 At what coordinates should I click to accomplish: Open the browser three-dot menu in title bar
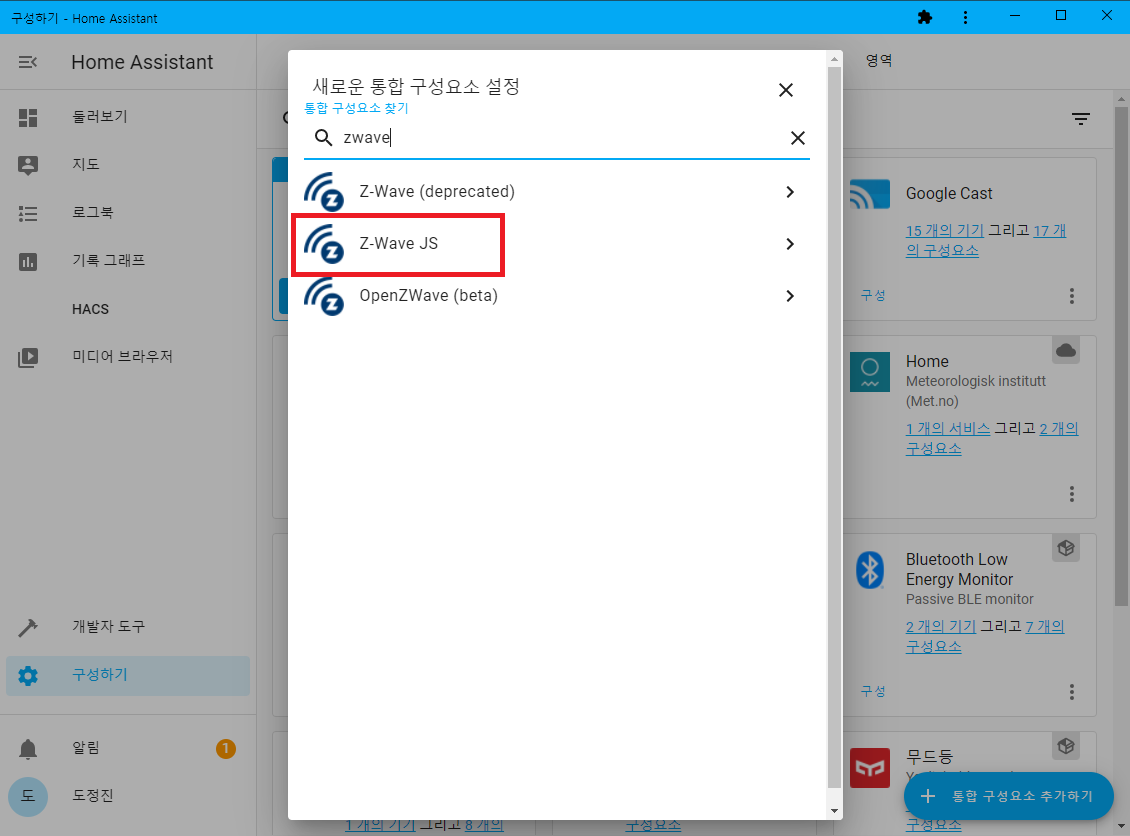(965, 17)
